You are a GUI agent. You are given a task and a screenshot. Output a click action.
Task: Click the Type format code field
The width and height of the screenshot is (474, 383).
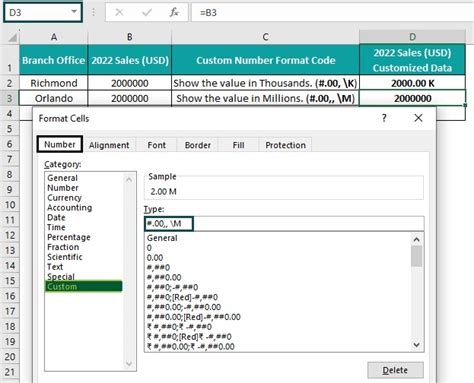click(284, 223)
